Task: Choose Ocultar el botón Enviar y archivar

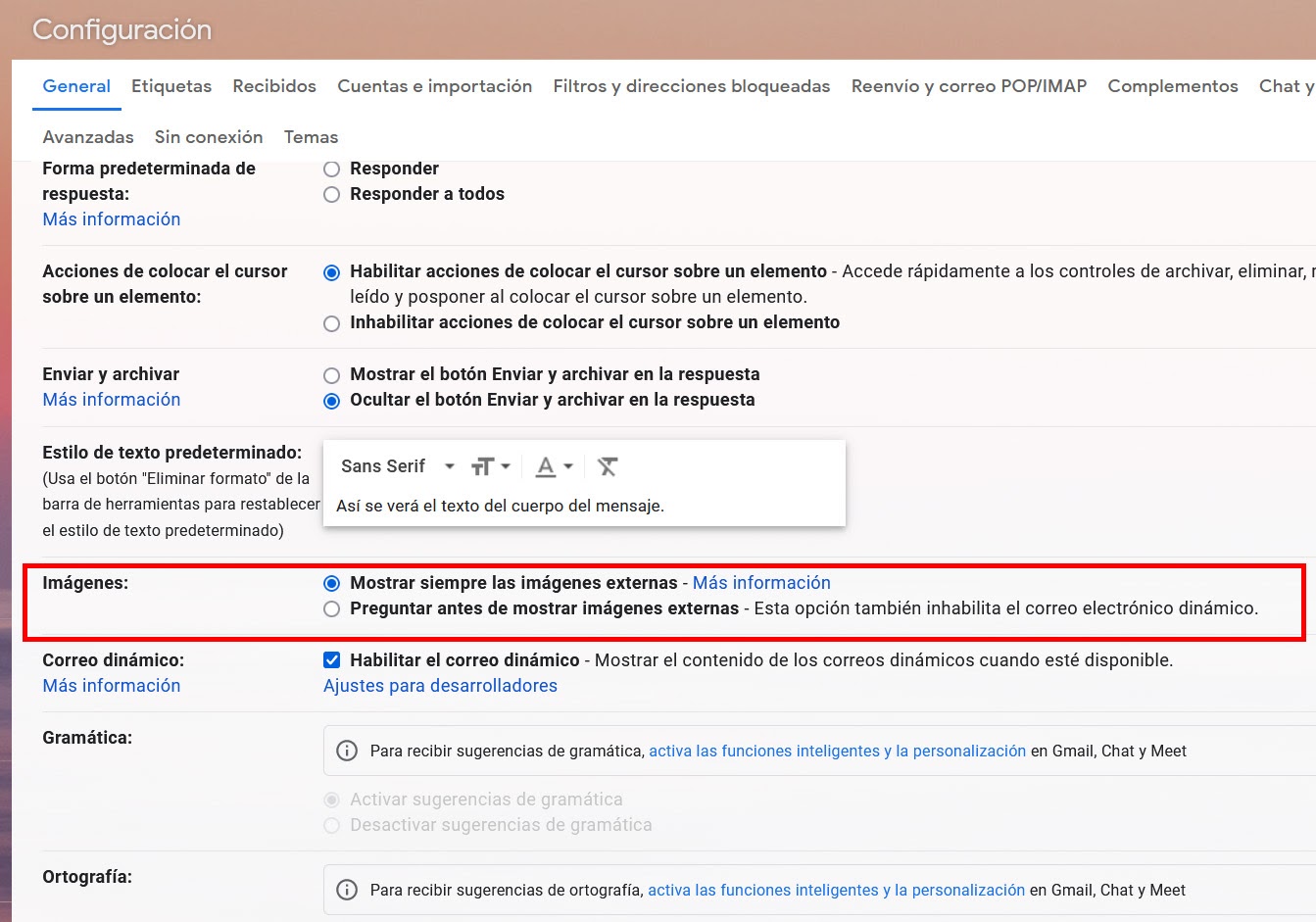Action: 332,401
